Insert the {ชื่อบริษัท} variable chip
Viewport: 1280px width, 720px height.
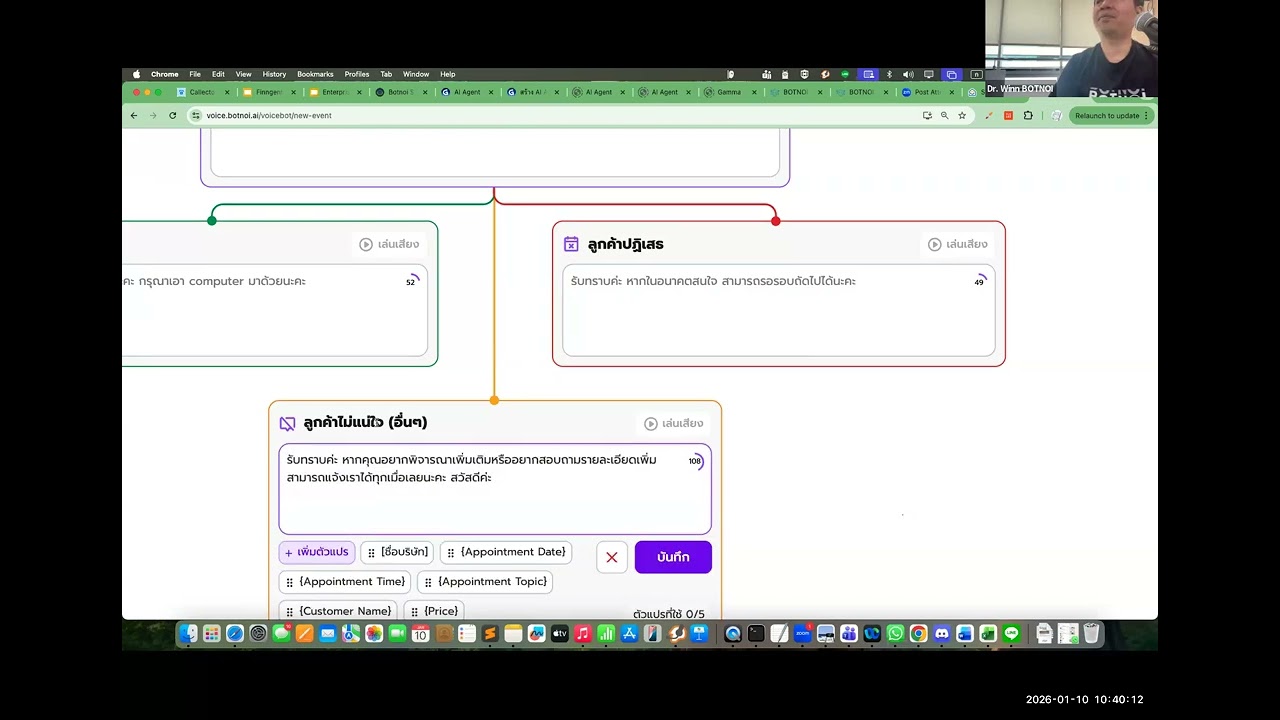point(397,552)
